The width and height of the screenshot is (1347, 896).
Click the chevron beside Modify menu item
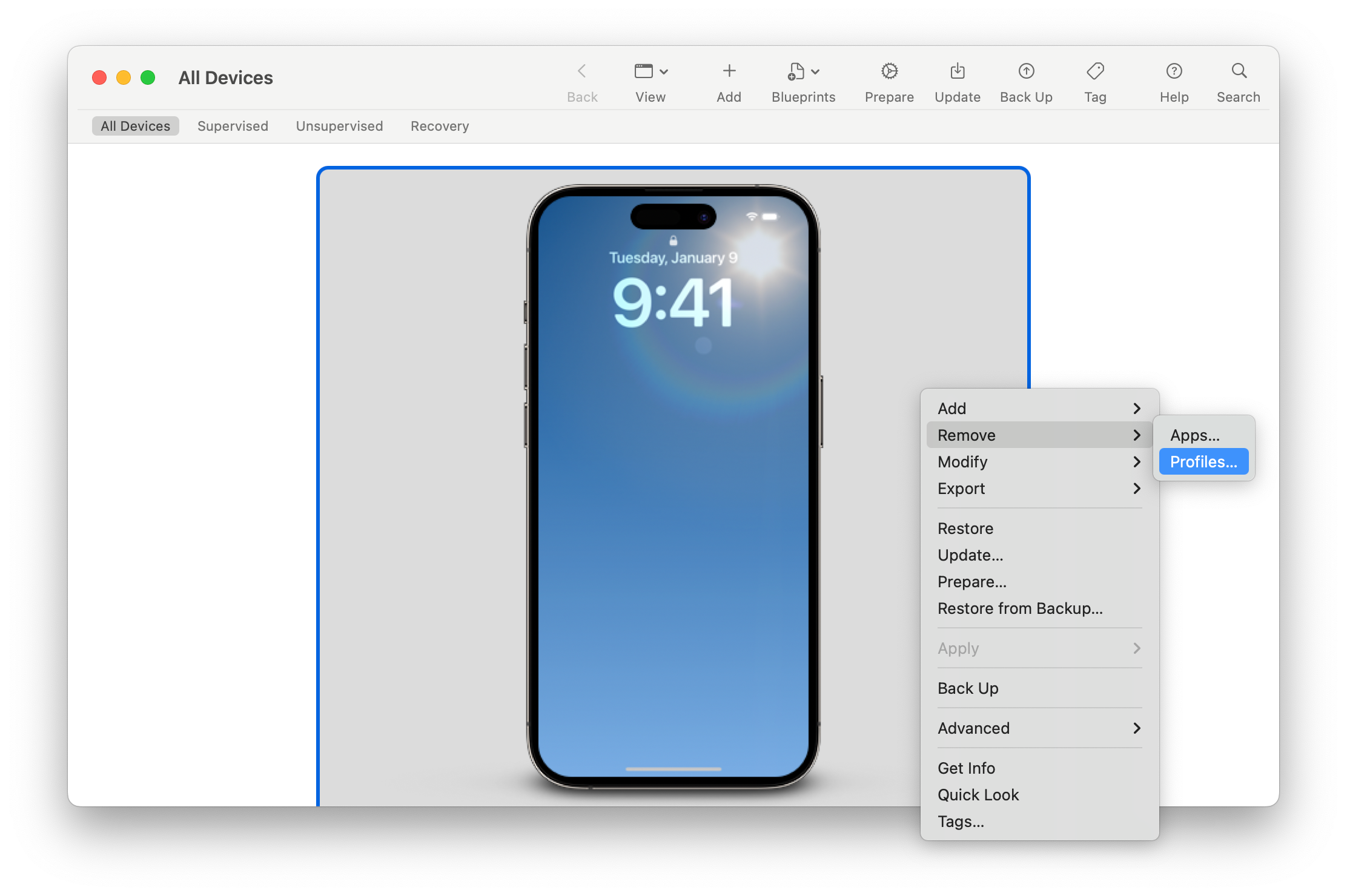point(1137,462)
